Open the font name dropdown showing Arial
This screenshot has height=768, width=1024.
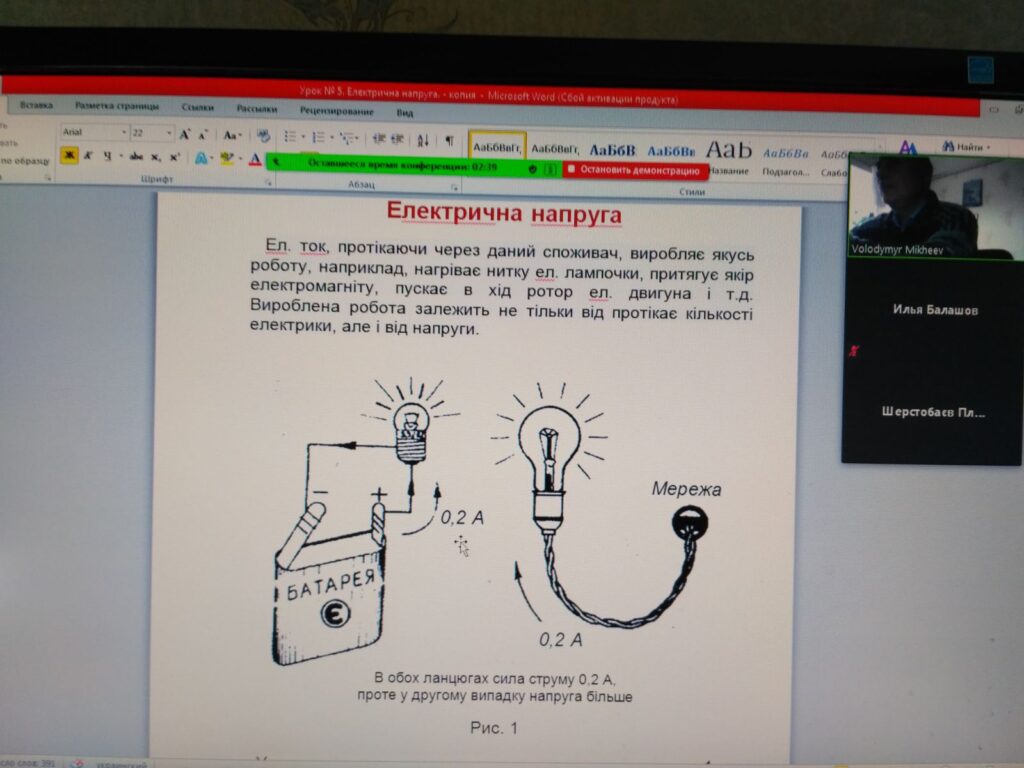[x=123, y=133]
